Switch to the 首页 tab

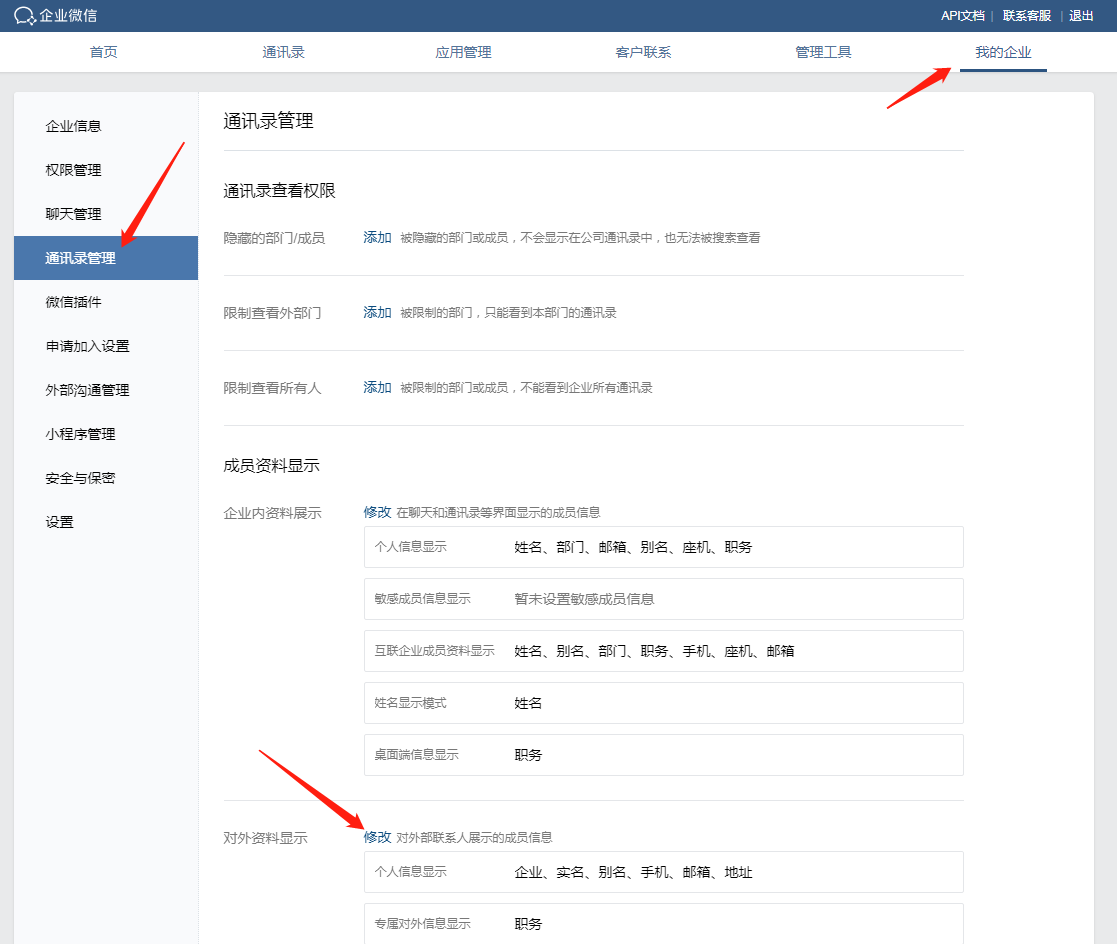(x=103, y=52)
